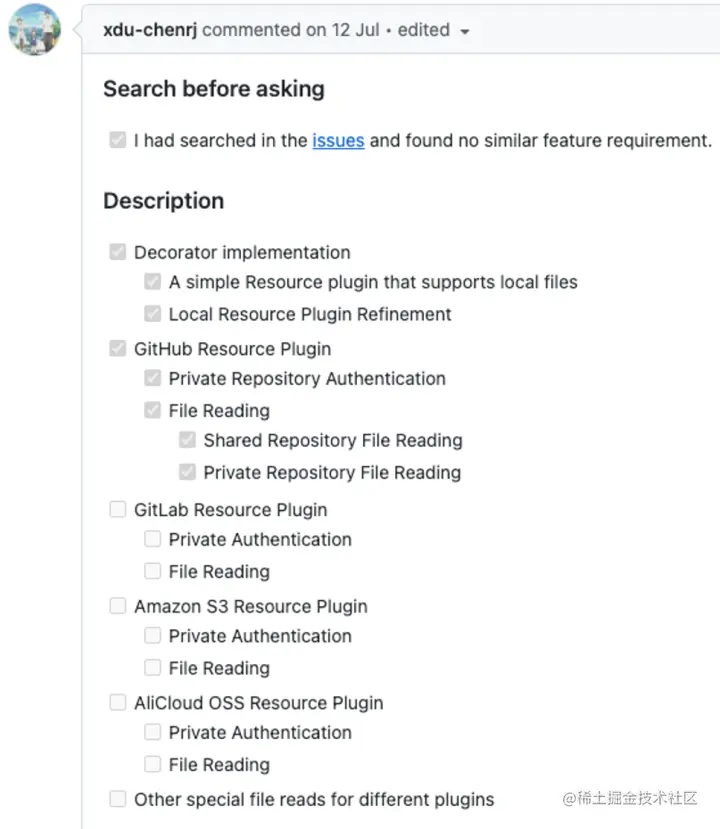Click the xdu-chenrj user avatar

[34, 30]
